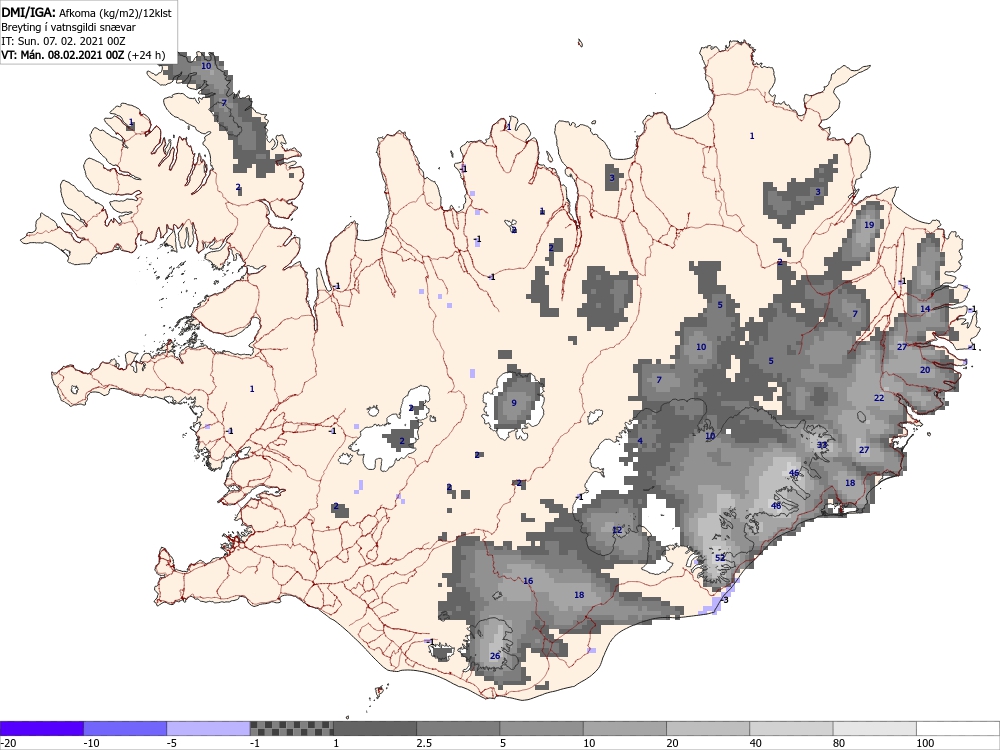
Task: Click the 'IT: Sun. 07. 02. 2021 00Z' line
Action: (63, 41)
